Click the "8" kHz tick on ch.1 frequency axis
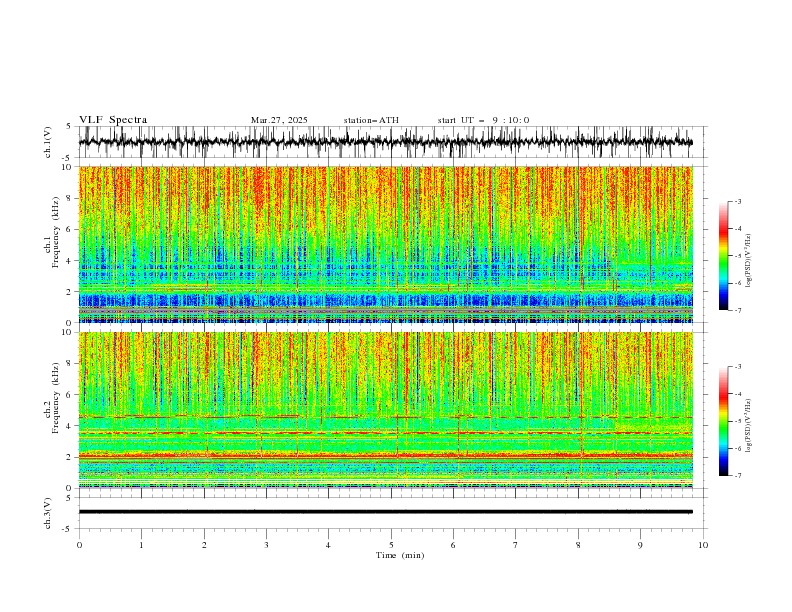The height and width of the screenshot is (612, 792). tap(71, 198)
